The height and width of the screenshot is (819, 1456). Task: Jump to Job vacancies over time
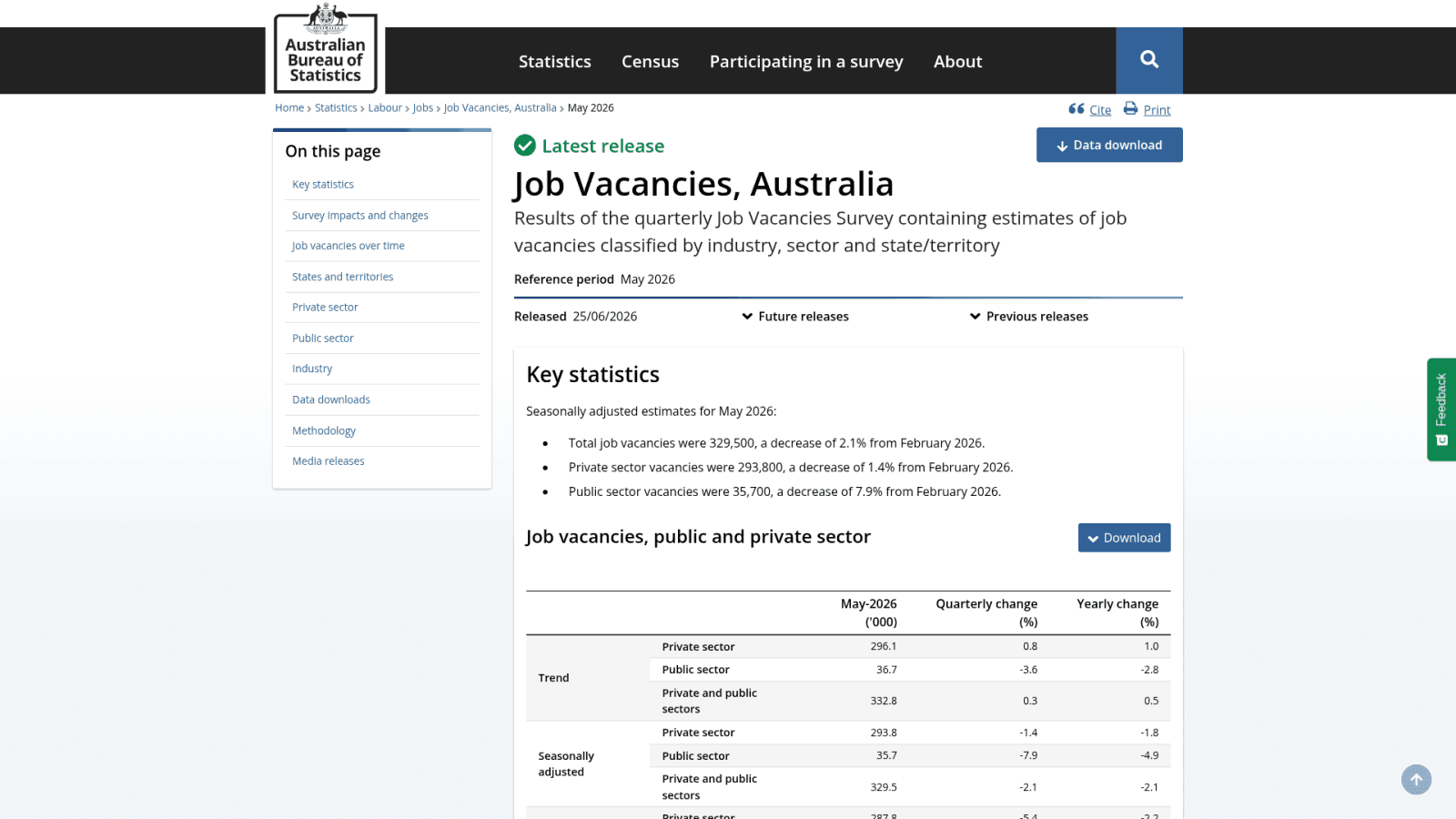(349, 246)
